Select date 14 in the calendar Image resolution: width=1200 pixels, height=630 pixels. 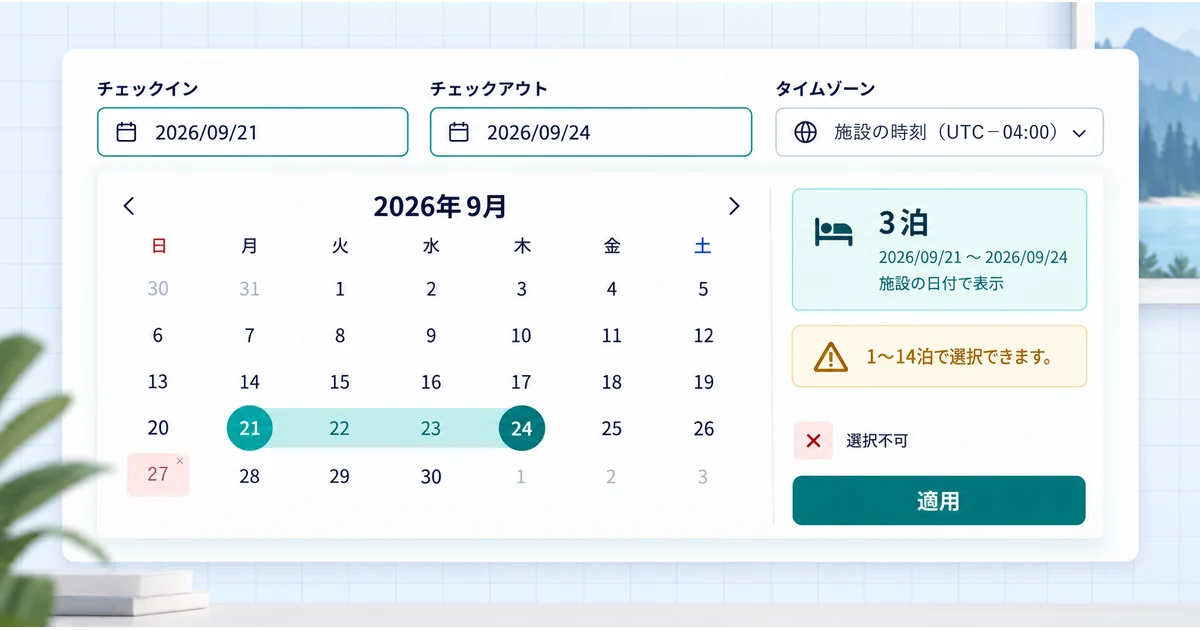click(x=250, y=382)
